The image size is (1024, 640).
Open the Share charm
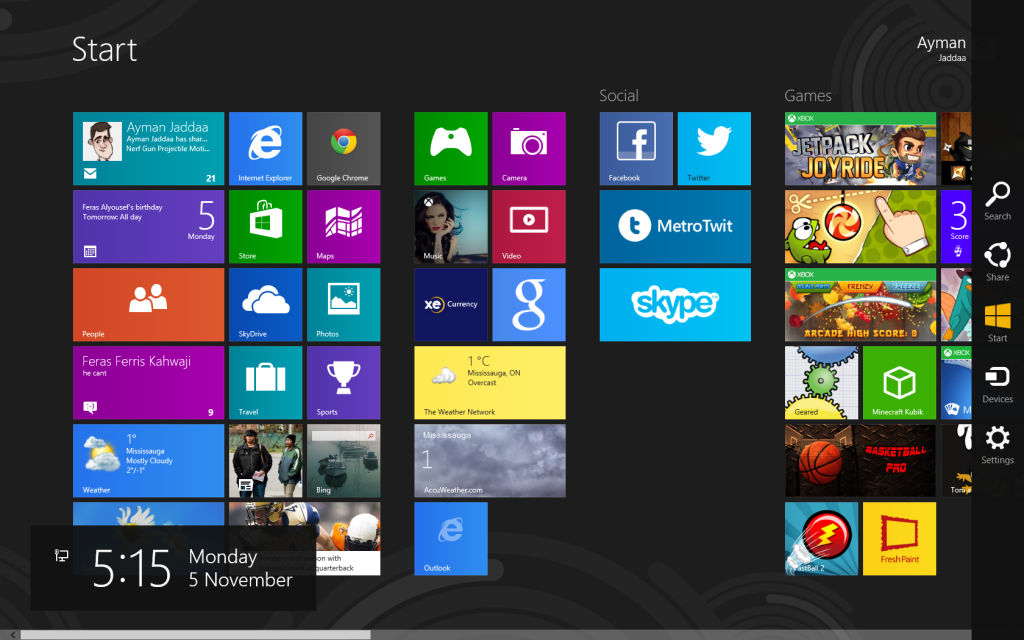997,262
